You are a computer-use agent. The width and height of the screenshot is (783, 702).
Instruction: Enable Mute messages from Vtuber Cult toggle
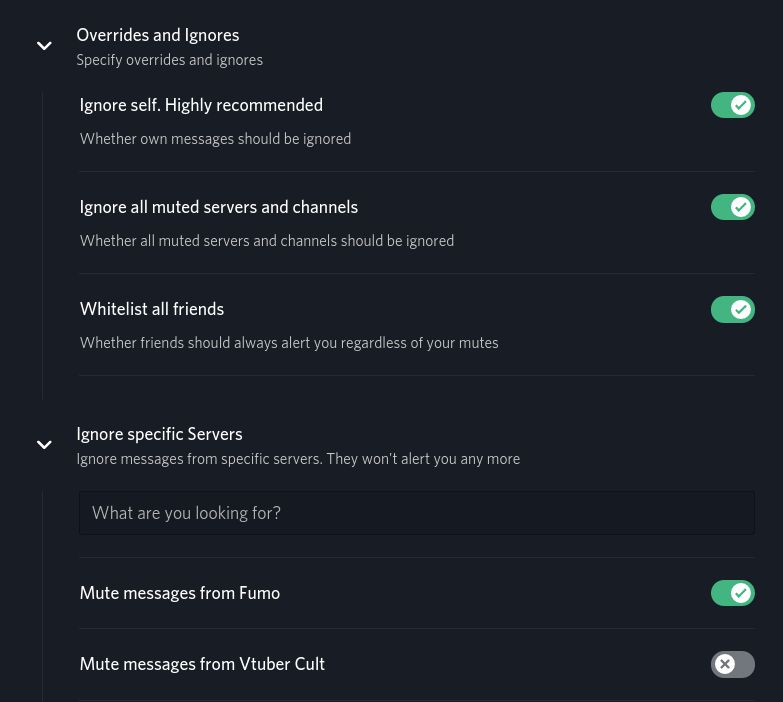point(732,664)
